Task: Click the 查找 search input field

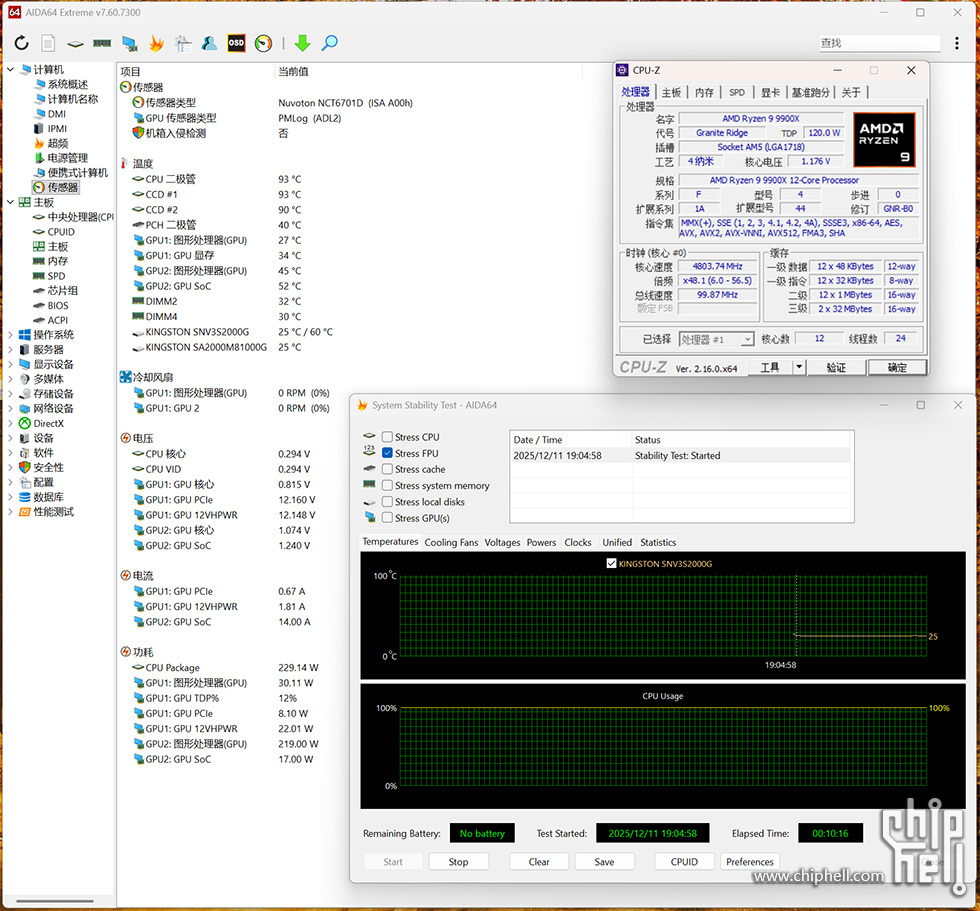Action: click(878, 43)
